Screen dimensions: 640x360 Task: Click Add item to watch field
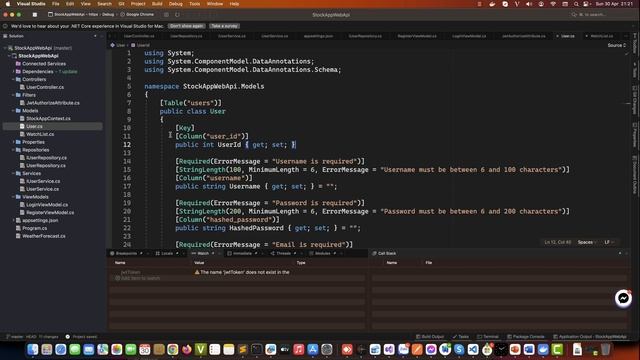click(x=140, y=278)
